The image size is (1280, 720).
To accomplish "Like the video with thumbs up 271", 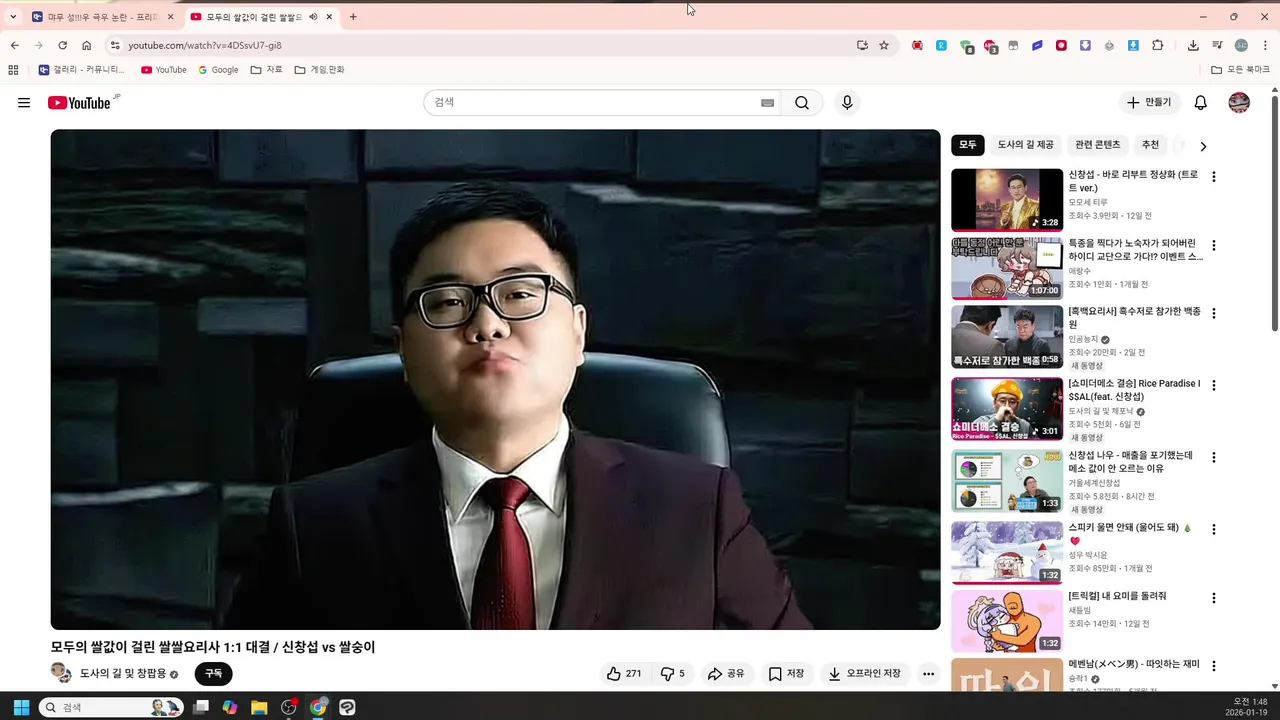I will click(624, 674).
